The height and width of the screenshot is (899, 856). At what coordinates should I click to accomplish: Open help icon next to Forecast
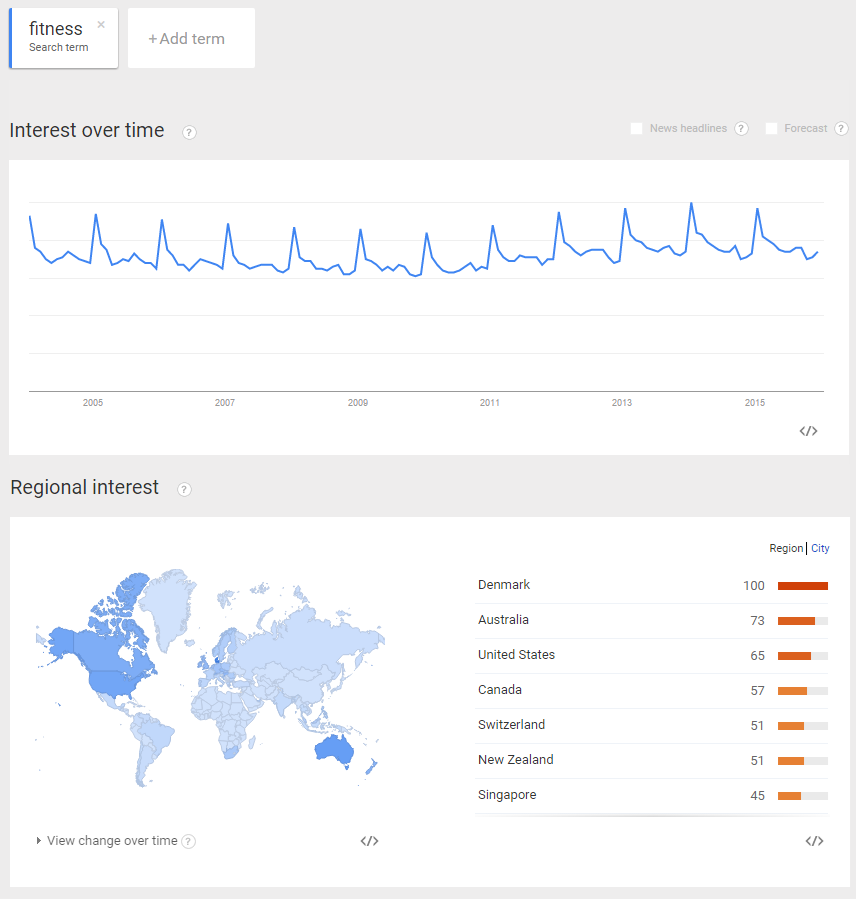[841, 128]
